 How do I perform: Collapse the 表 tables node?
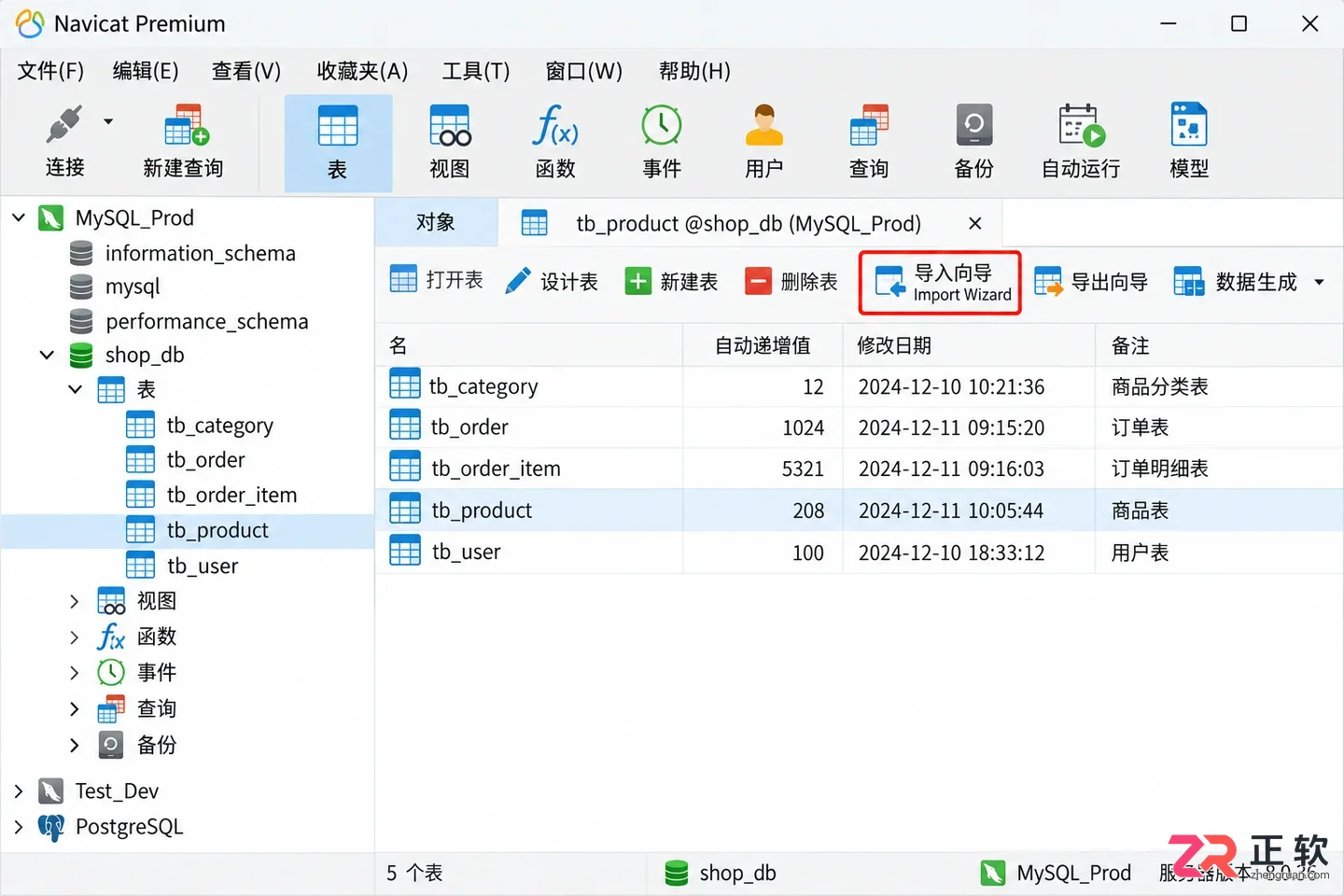[76, 389]
